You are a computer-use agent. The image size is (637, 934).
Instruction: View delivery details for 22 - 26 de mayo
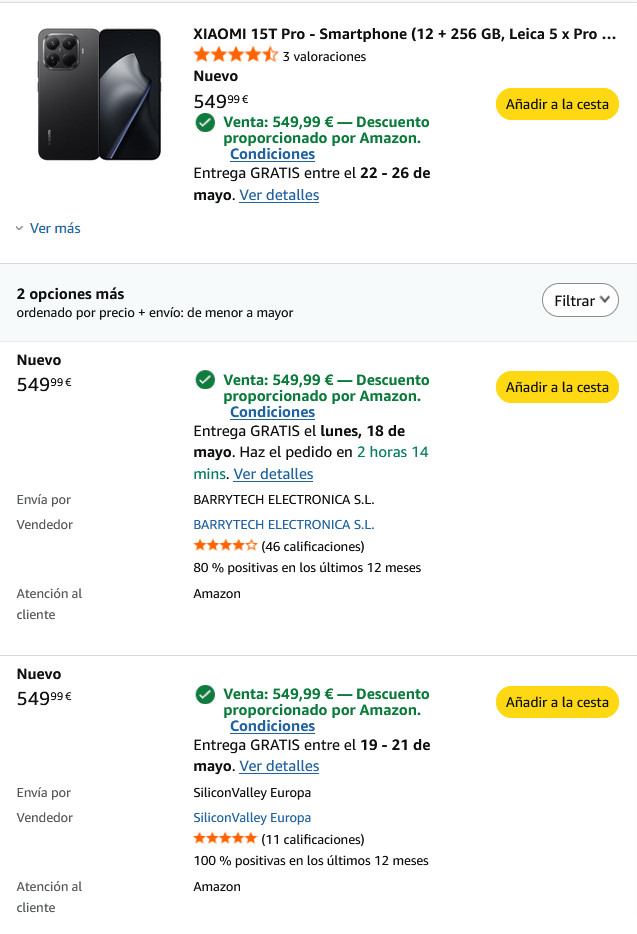coord(279,195)
